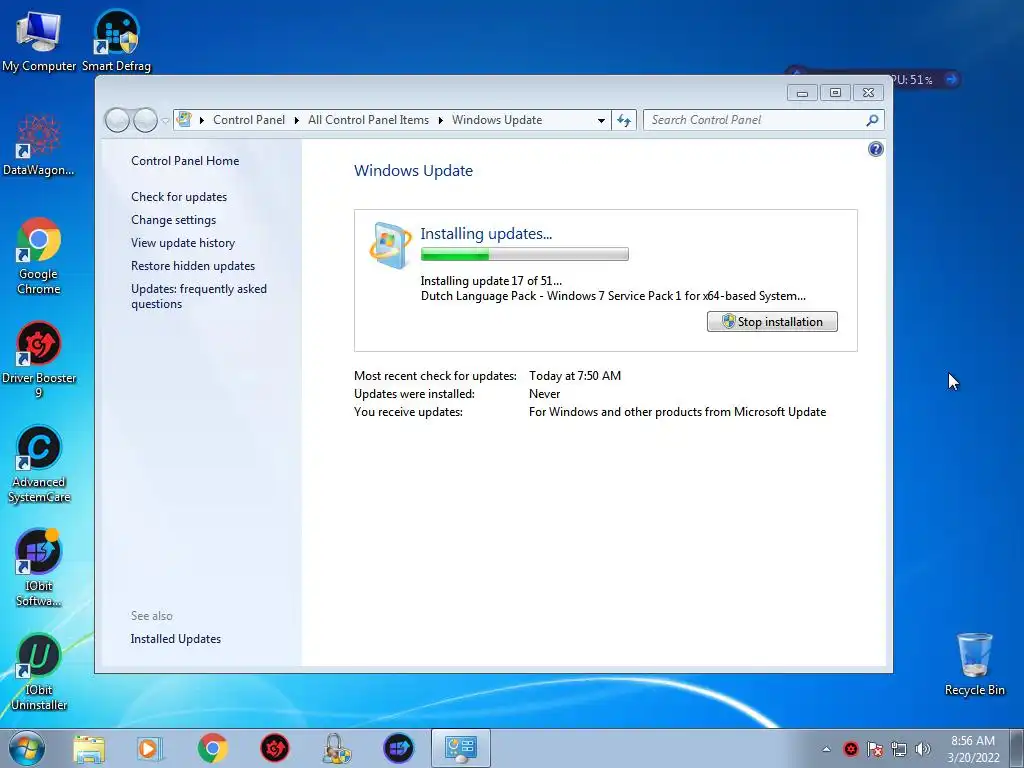
Task: Go to All Control Panel Items breadcrumb
Action: pyautogui.click(x=368, y=120)
